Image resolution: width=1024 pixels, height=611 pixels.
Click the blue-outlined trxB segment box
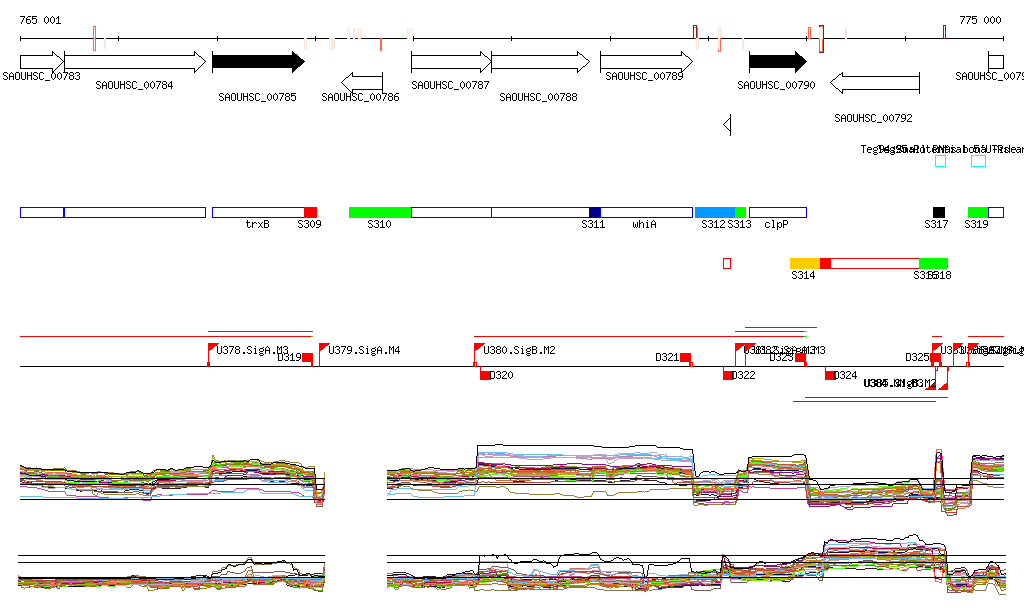coord(259,212)
